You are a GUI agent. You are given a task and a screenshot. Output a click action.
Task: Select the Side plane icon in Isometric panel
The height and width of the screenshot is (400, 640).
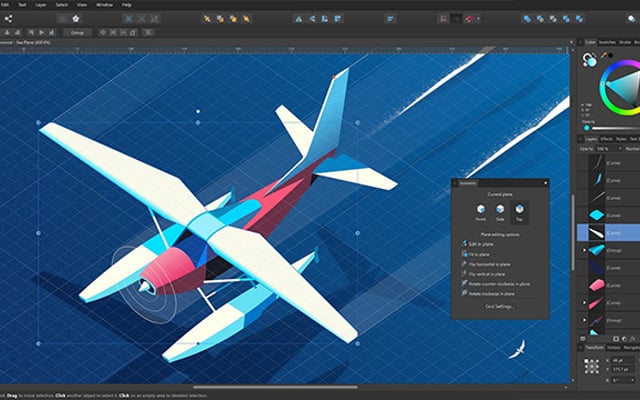pos(501,209)
